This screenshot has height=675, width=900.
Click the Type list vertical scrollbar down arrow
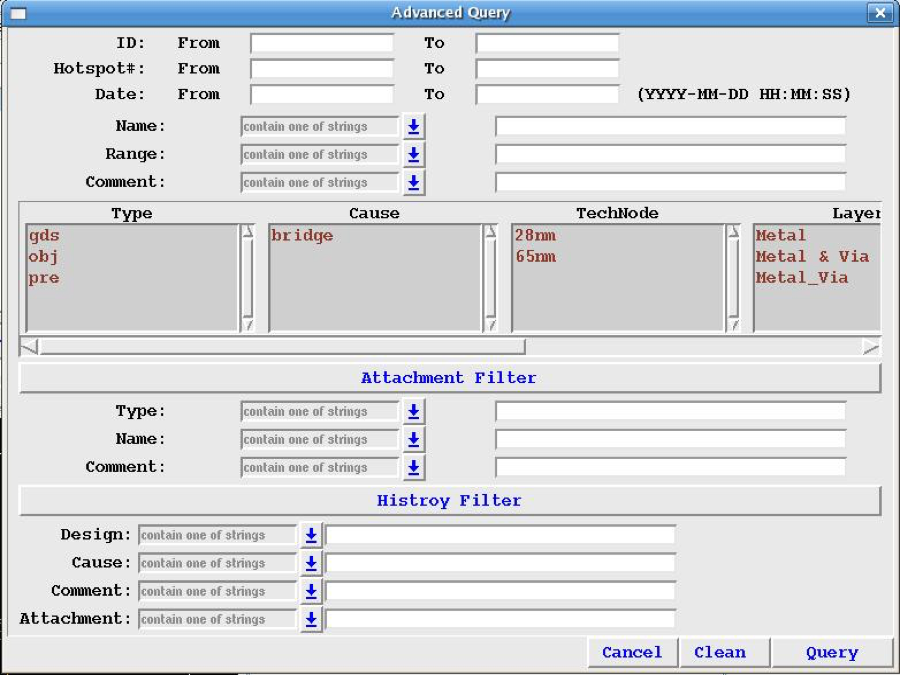pos(248,324)
